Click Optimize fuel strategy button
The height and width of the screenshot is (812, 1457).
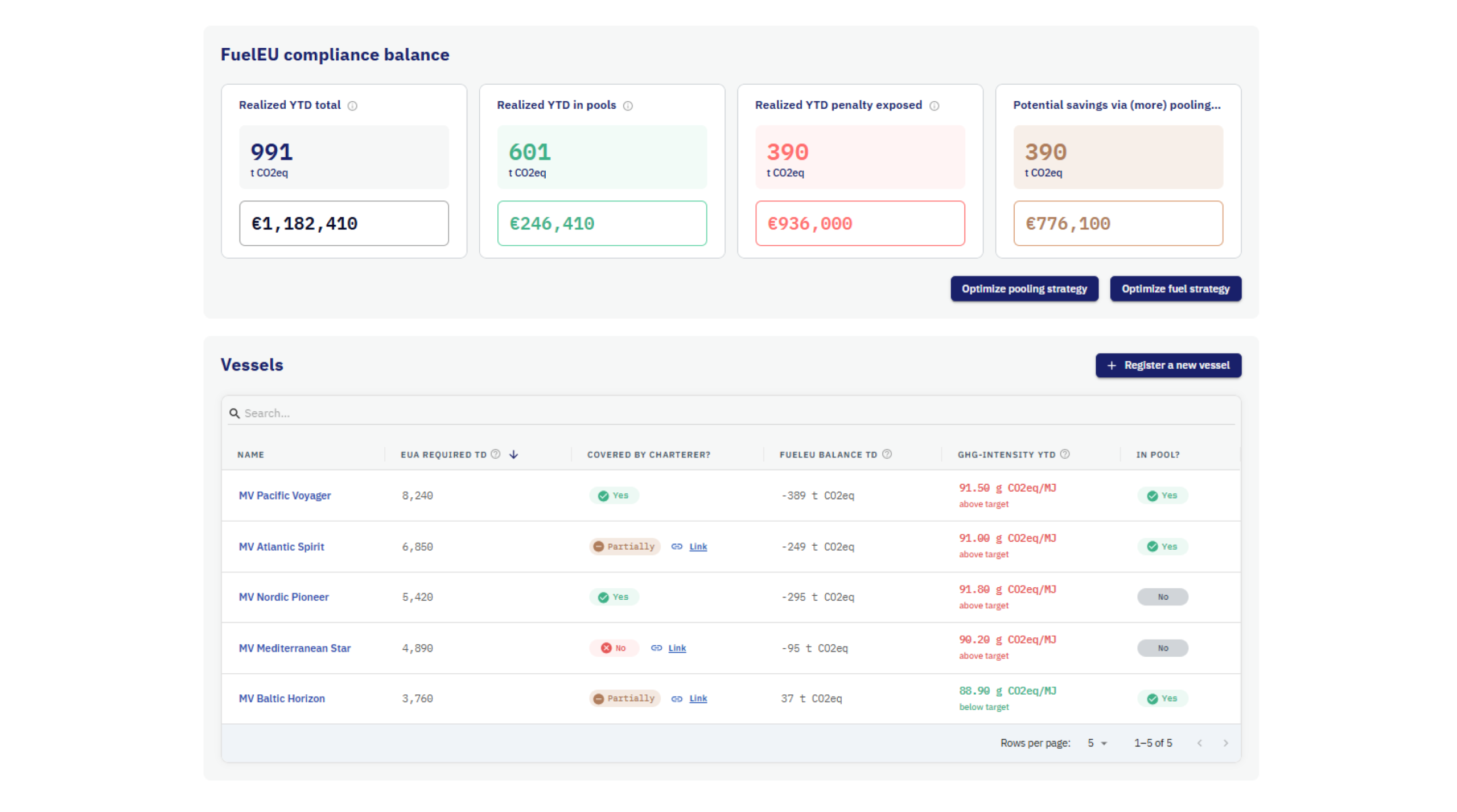tap(1175, 288)
